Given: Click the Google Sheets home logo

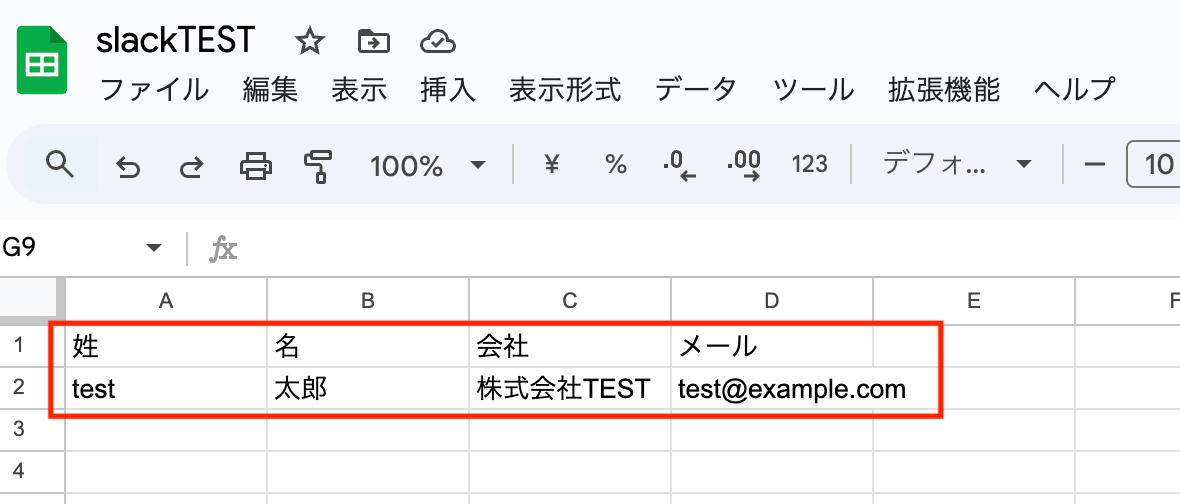Looking at the screenshot, I should [x=42, y=60].
